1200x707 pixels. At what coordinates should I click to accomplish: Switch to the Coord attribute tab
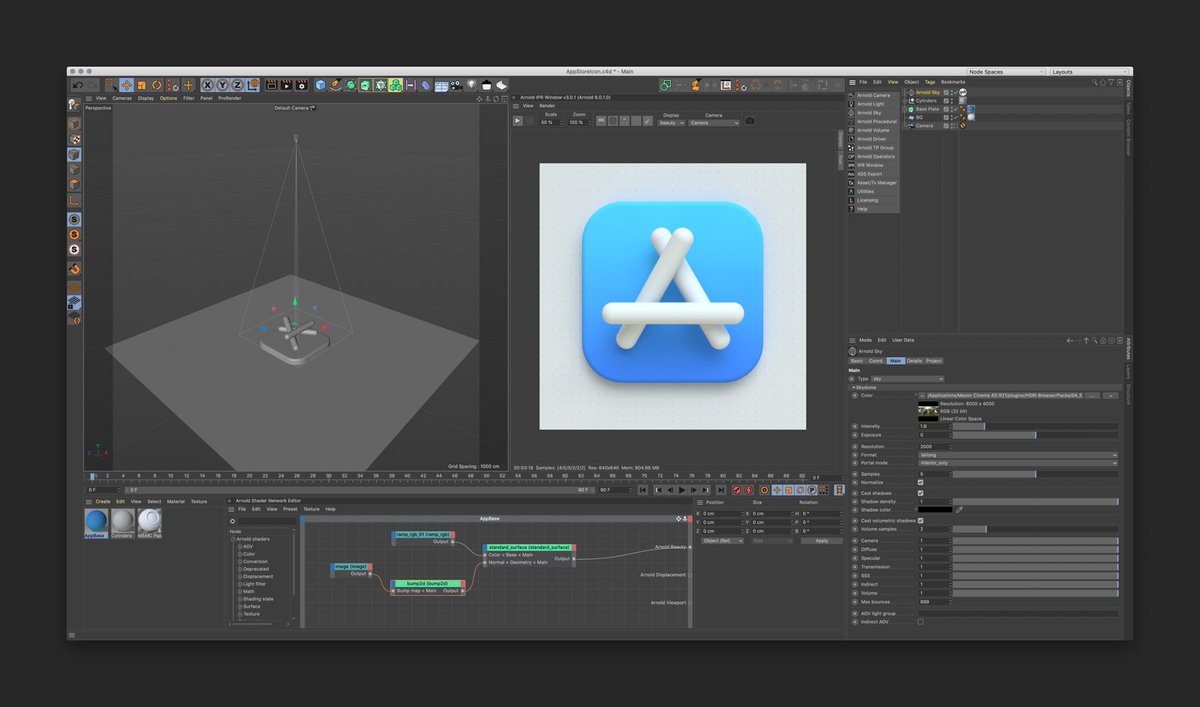point(875,361)
